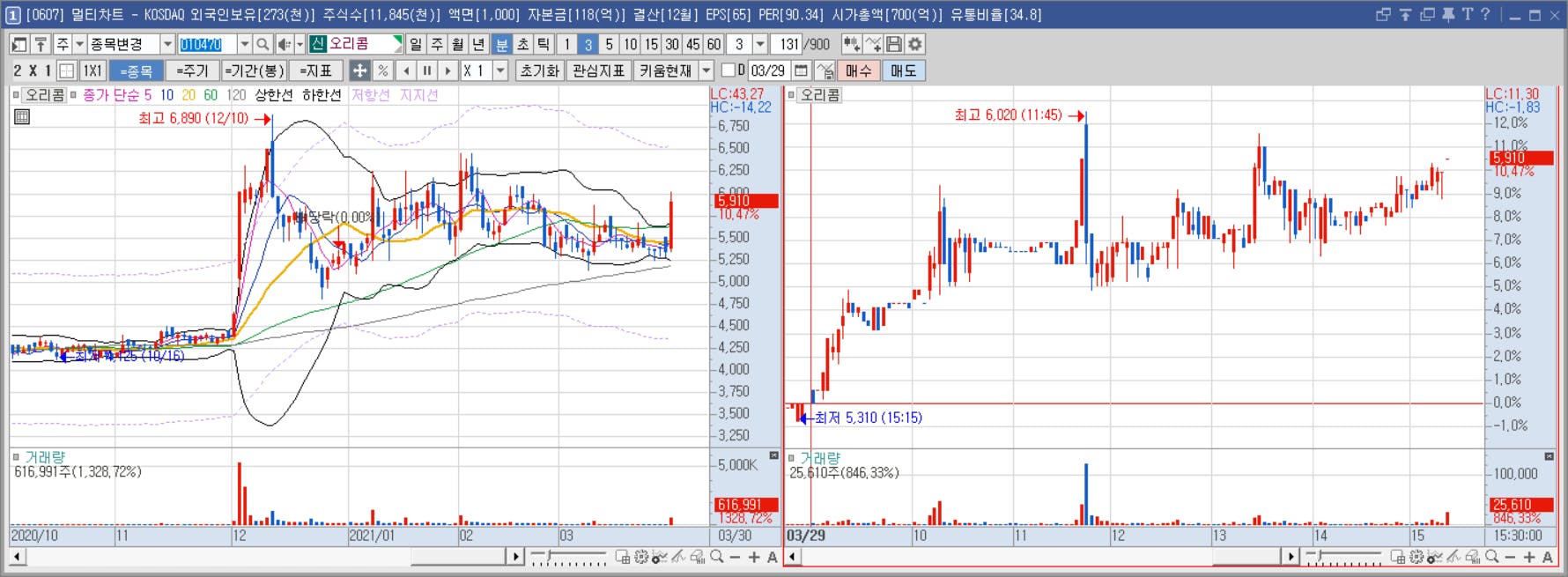This screenshot has height=577, width=1568.
Task: Click the 키움현재 button
Action: (666, 70)
